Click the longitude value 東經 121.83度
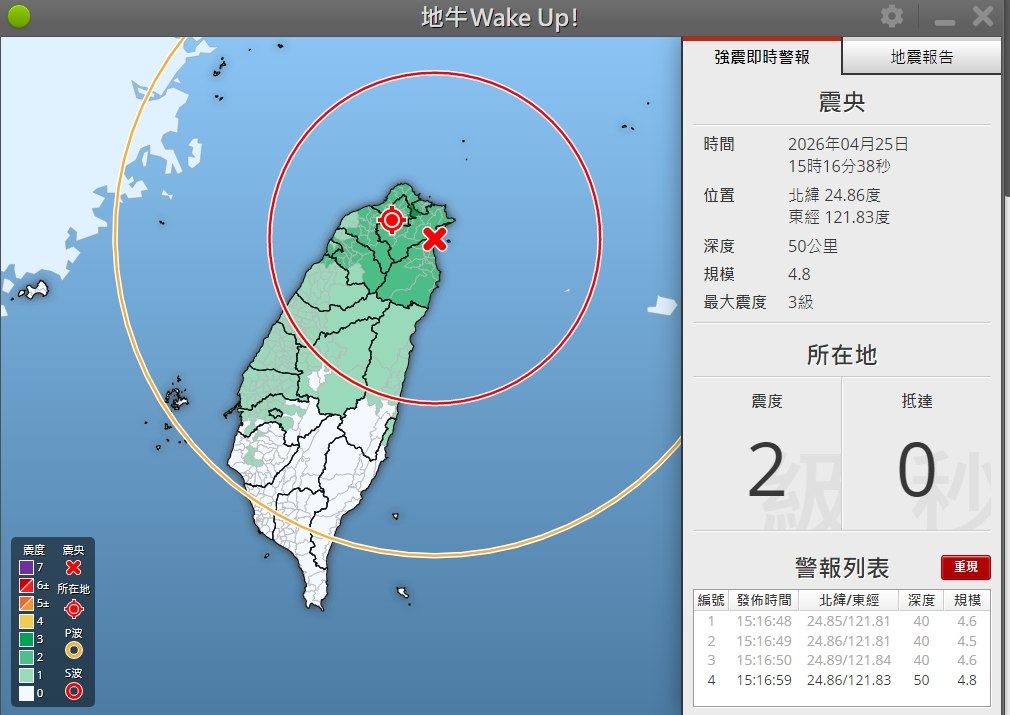 (x=839, y=217)
